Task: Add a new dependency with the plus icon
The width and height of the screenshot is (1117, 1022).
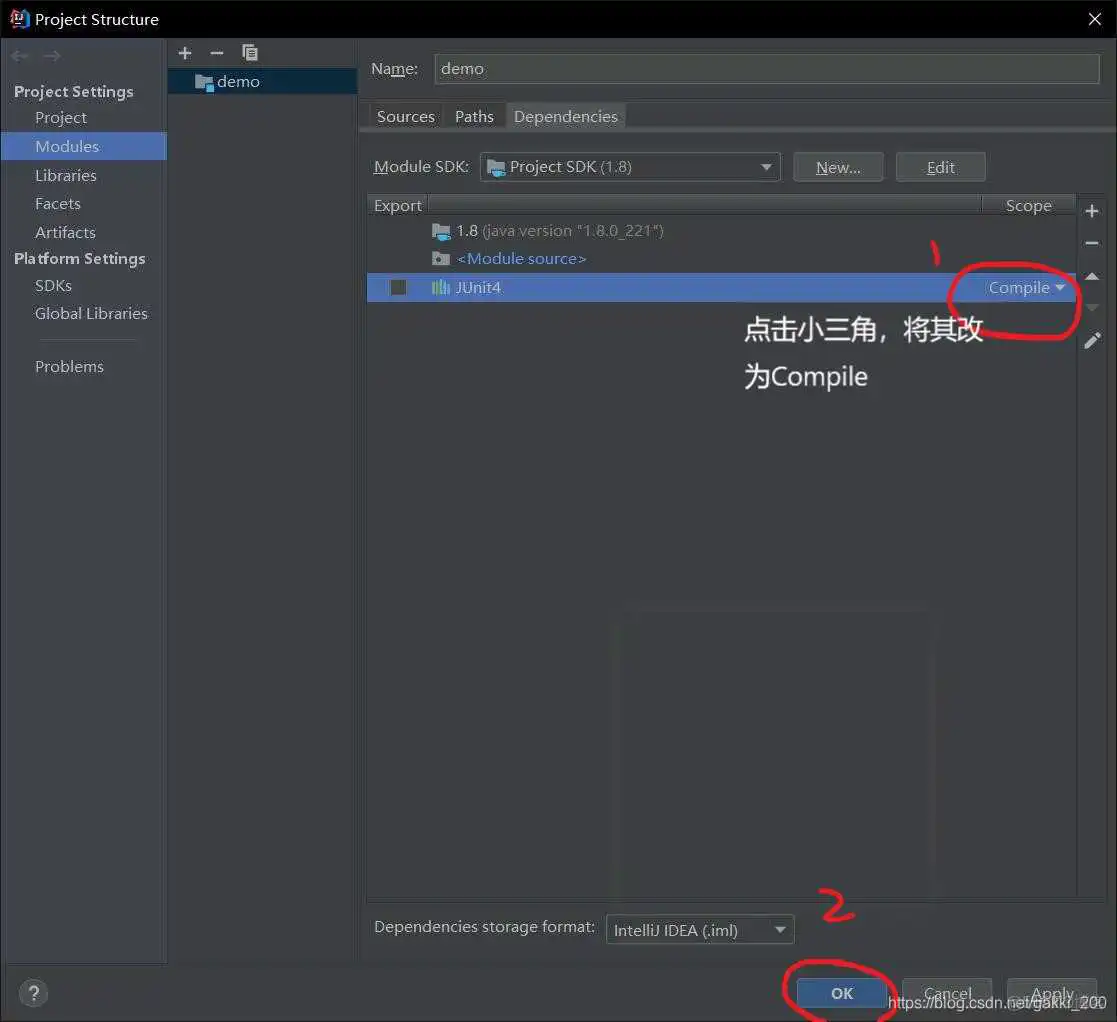Action: point(1092,211)
